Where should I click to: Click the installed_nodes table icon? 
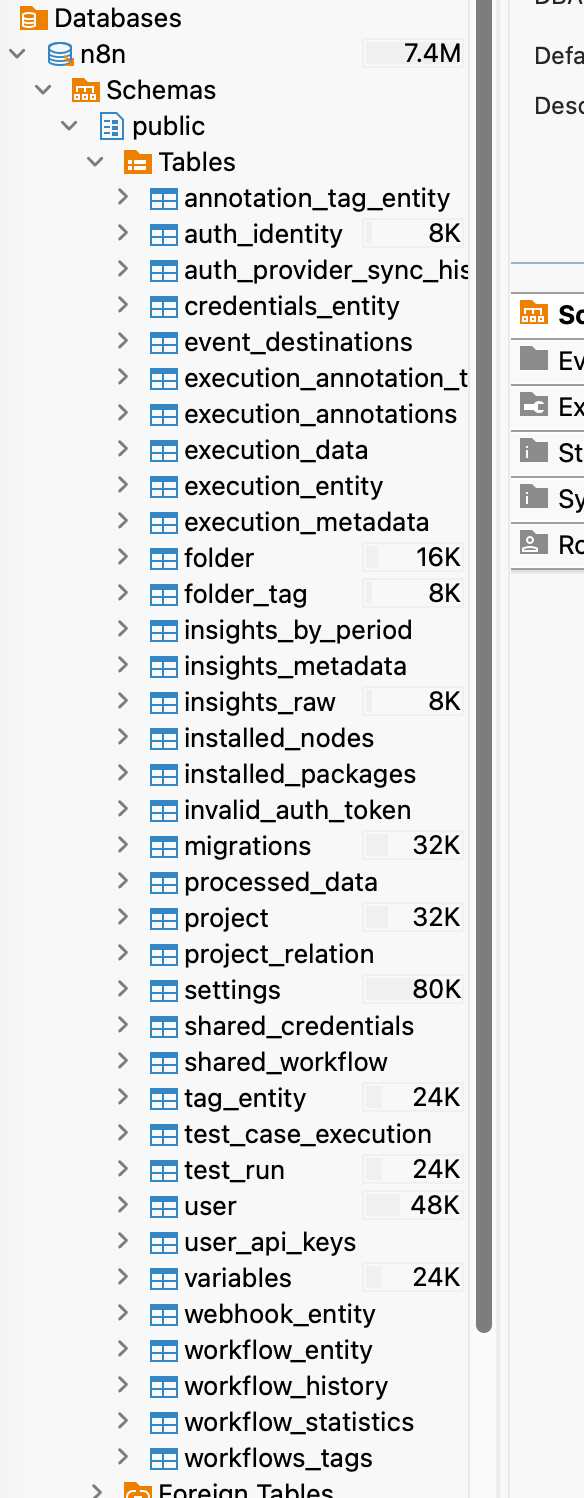[x=163, y=738]
